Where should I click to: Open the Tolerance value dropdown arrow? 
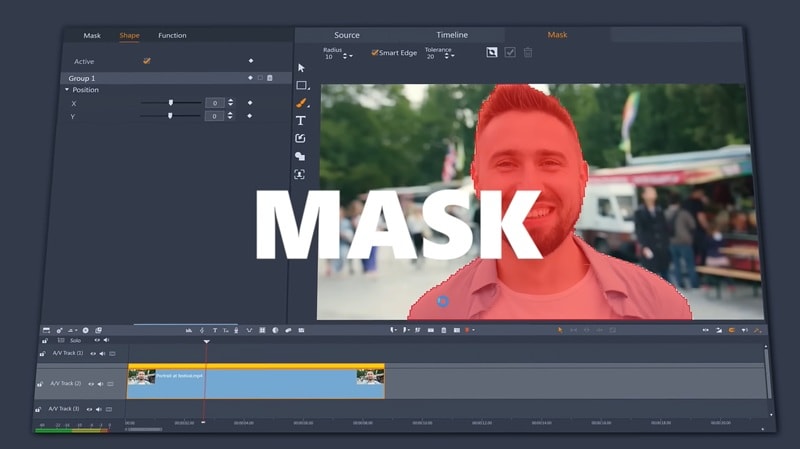[x=453, y=56]
